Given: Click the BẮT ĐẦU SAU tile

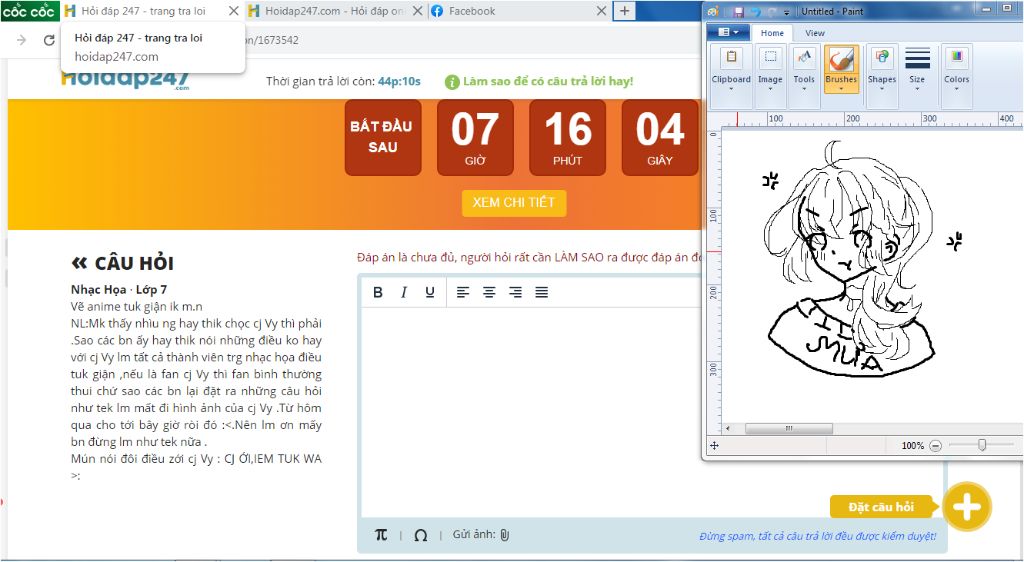Looking at the screenshot, I should tap(383, 138).
